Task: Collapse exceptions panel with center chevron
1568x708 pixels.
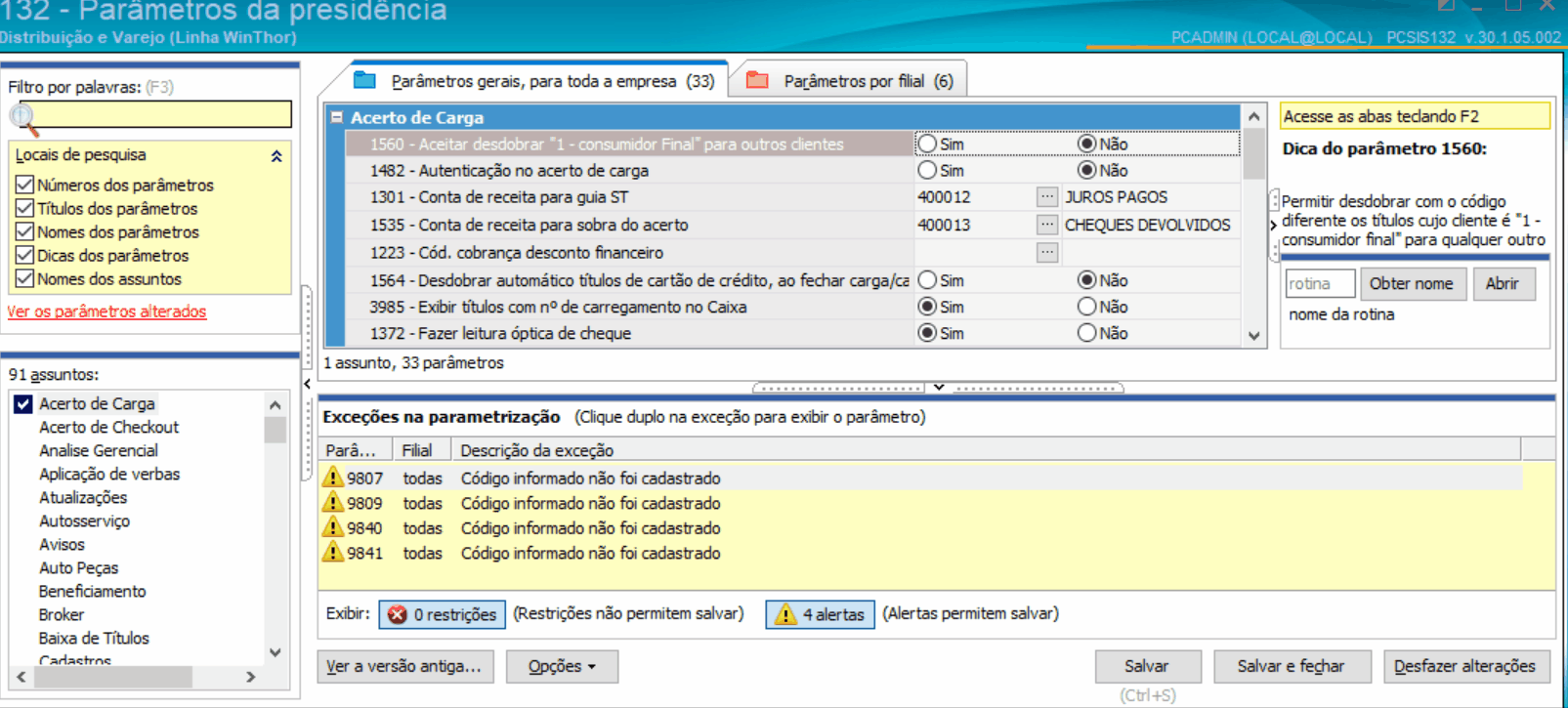Action: 938,388
